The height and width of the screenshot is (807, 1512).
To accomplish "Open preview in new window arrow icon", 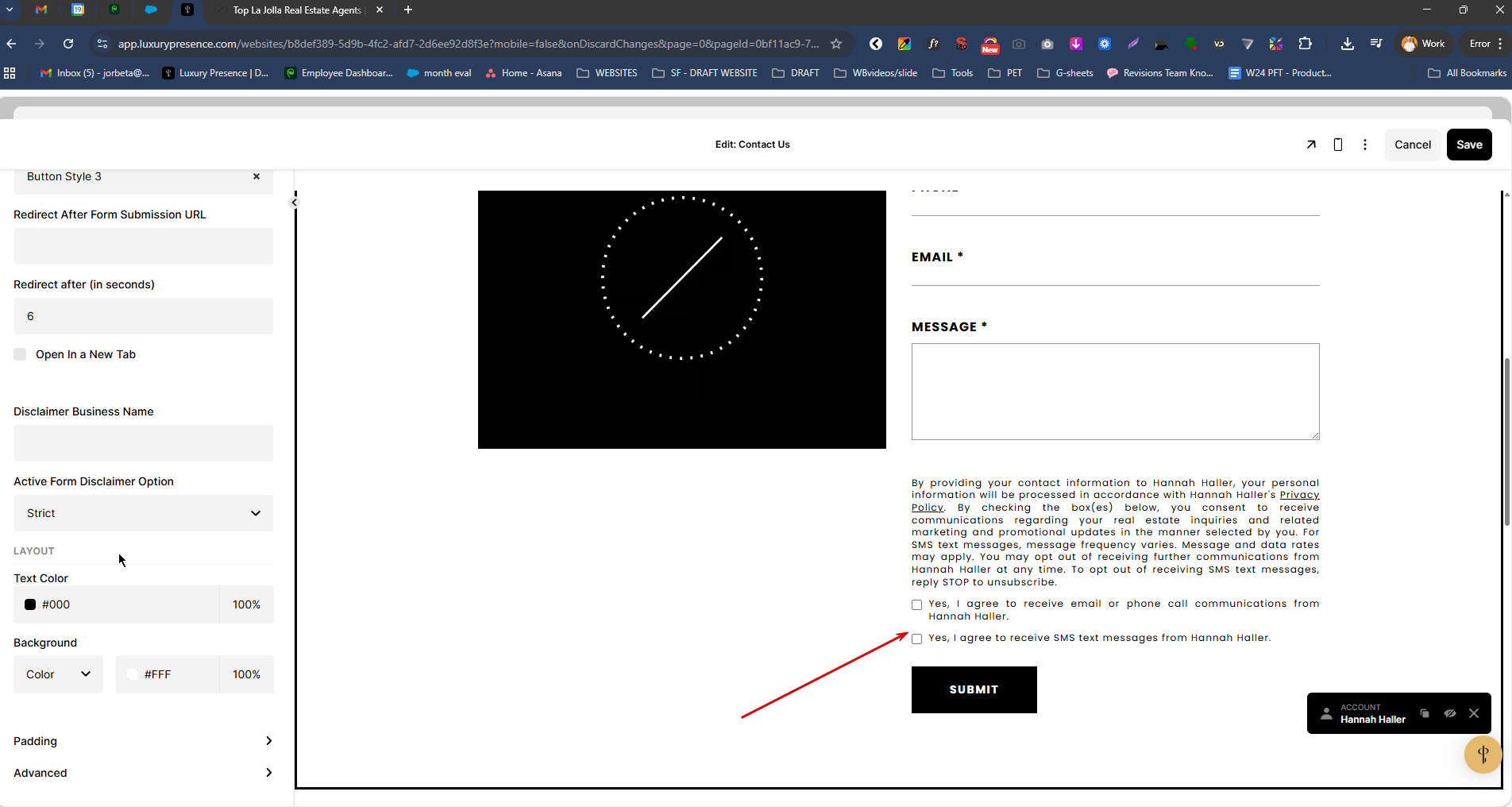I will pos(1311,145).
